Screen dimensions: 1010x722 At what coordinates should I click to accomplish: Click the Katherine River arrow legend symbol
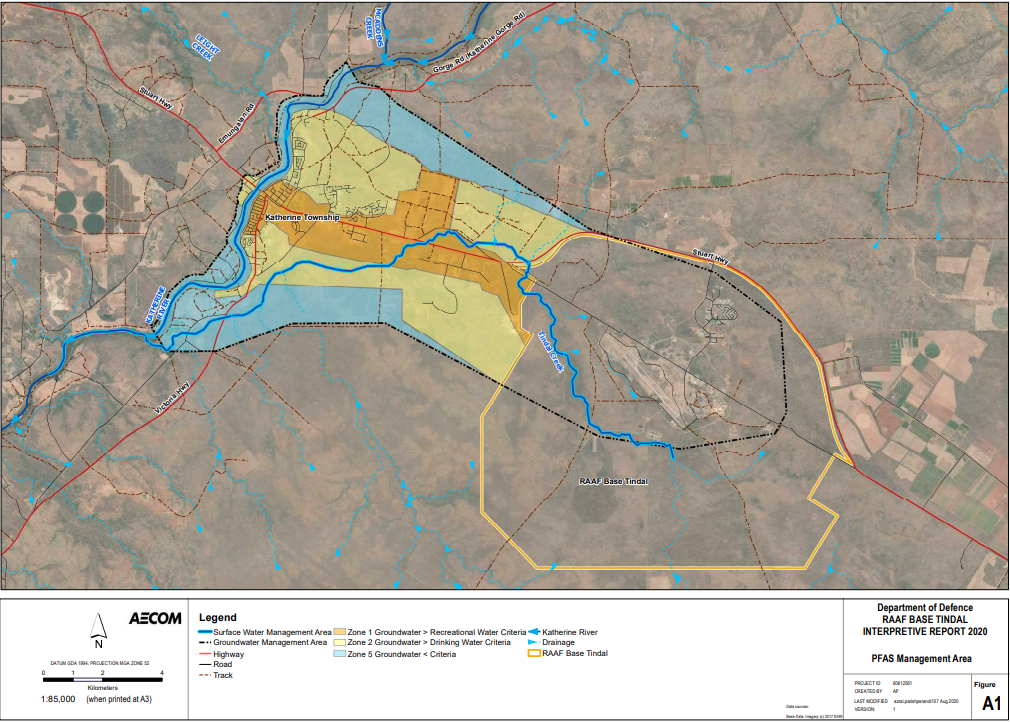(534, 632)
